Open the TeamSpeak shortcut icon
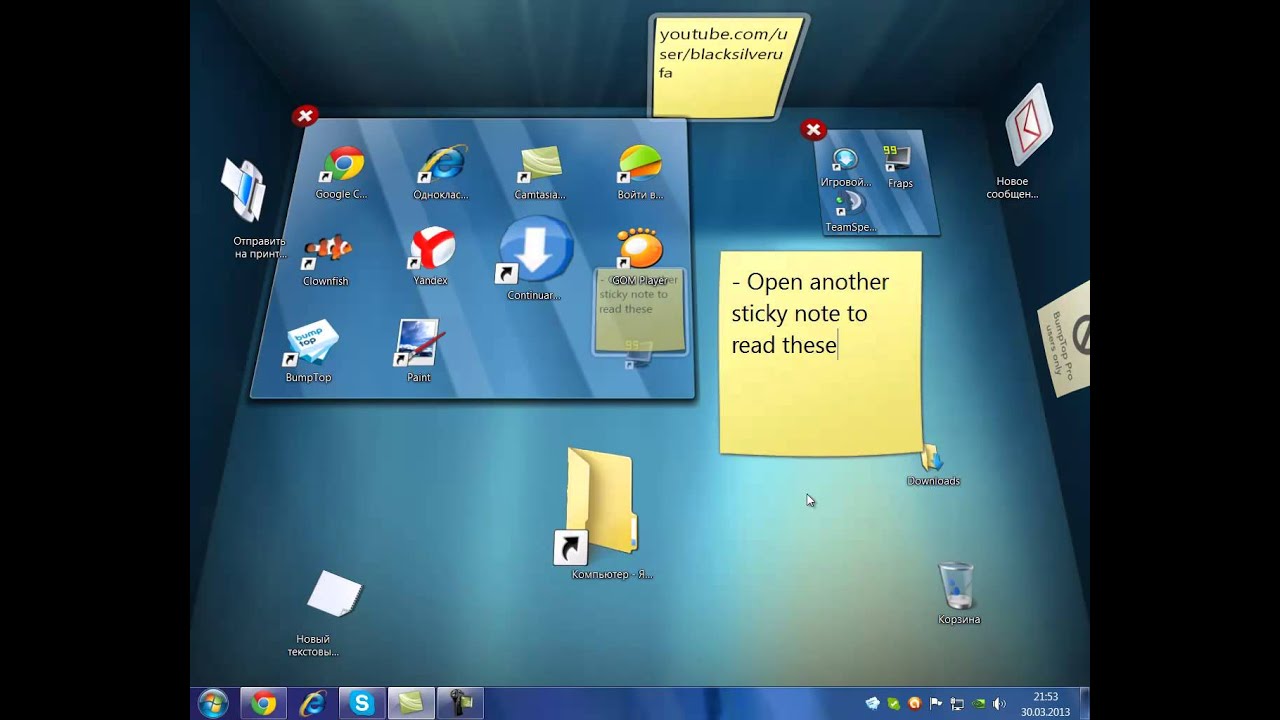The height and width of the screenshot is (720, 1280). coord(848,205)
